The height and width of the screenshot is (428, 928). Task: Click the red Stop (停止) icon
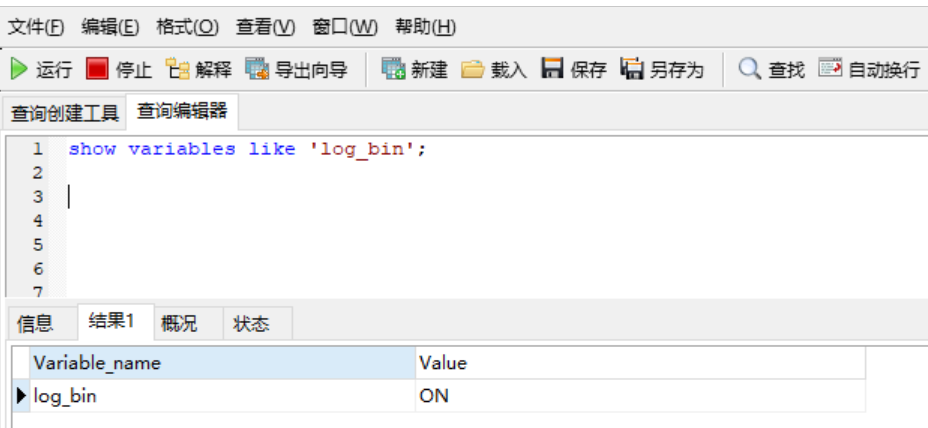tap(97, 69)
